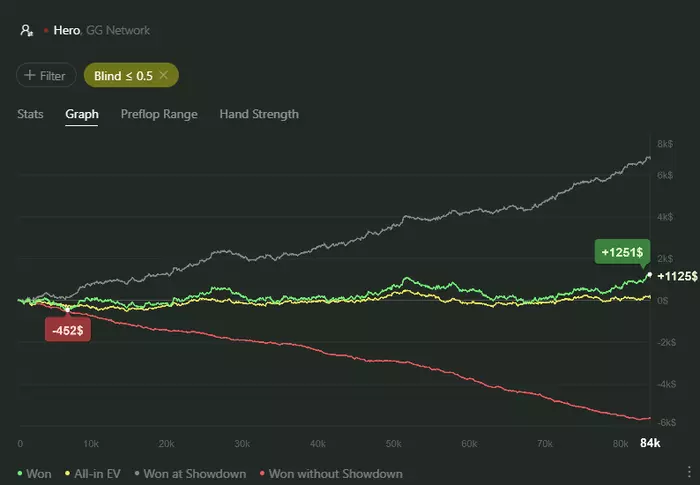700x485 pixels.
Task: Click the red dot beside Won without Showdown
Action: tap(261, 473)
